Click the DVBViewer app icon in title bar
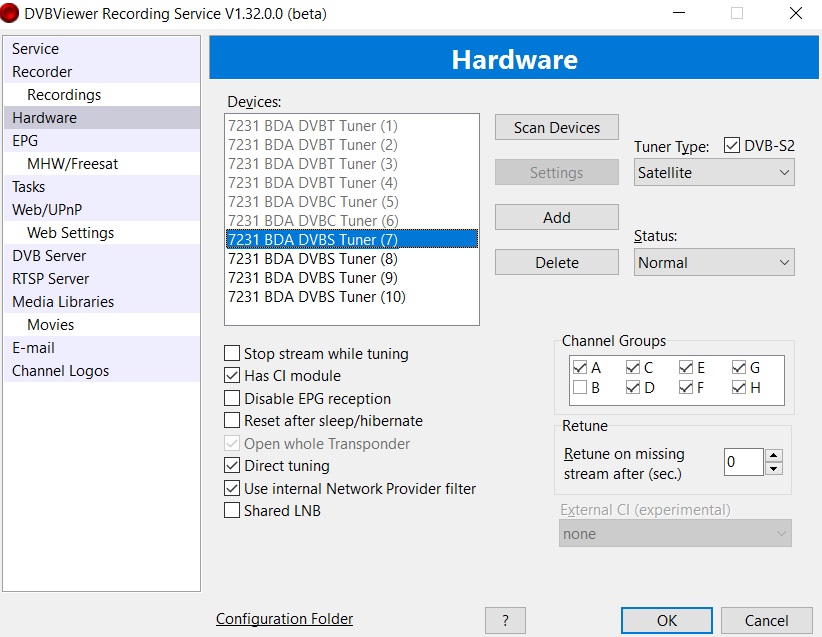Image resolution: width=822 pixels, height=637 pixels. tap(12, 14)
